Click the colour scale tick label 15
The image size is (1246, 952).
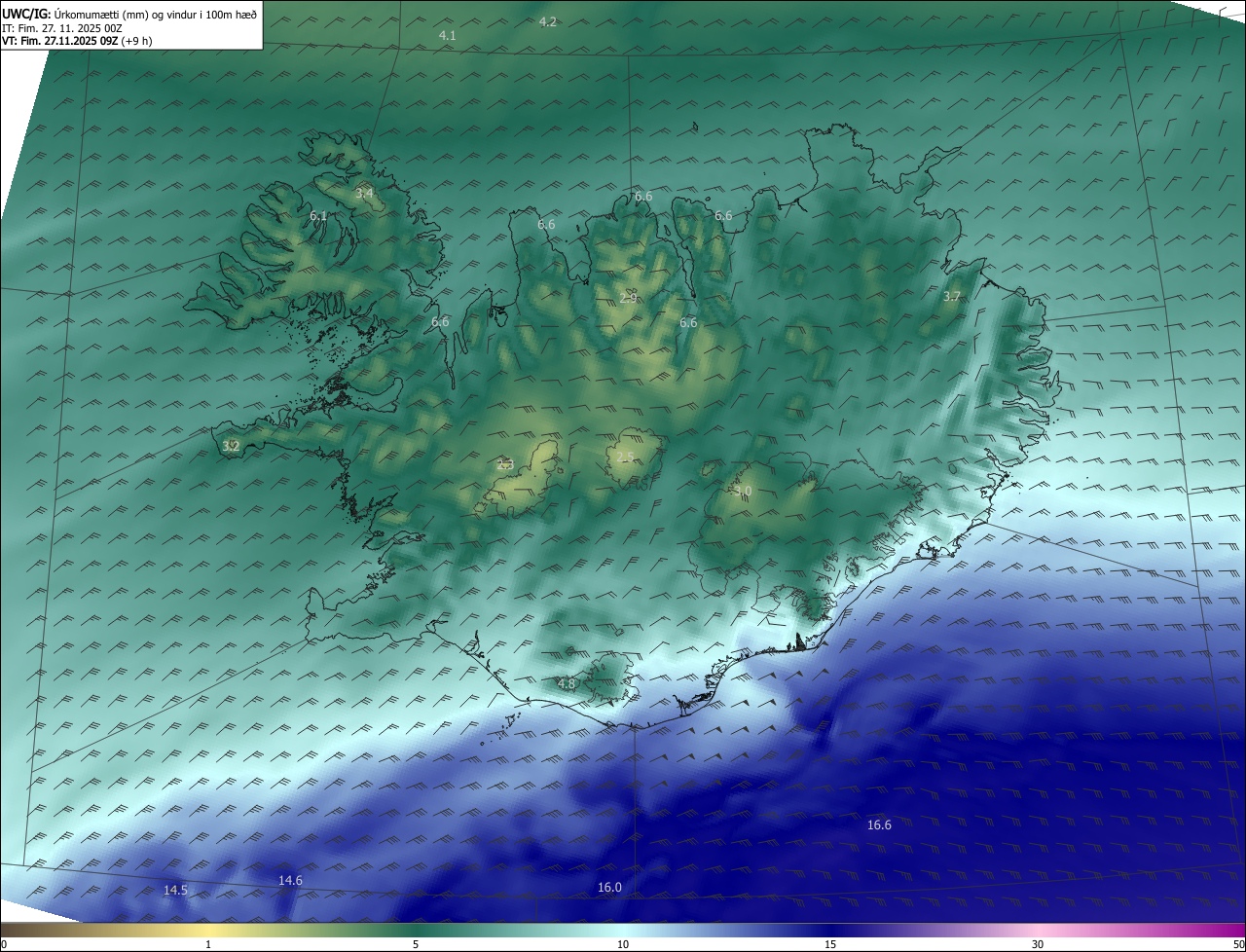tap(830, 944)
